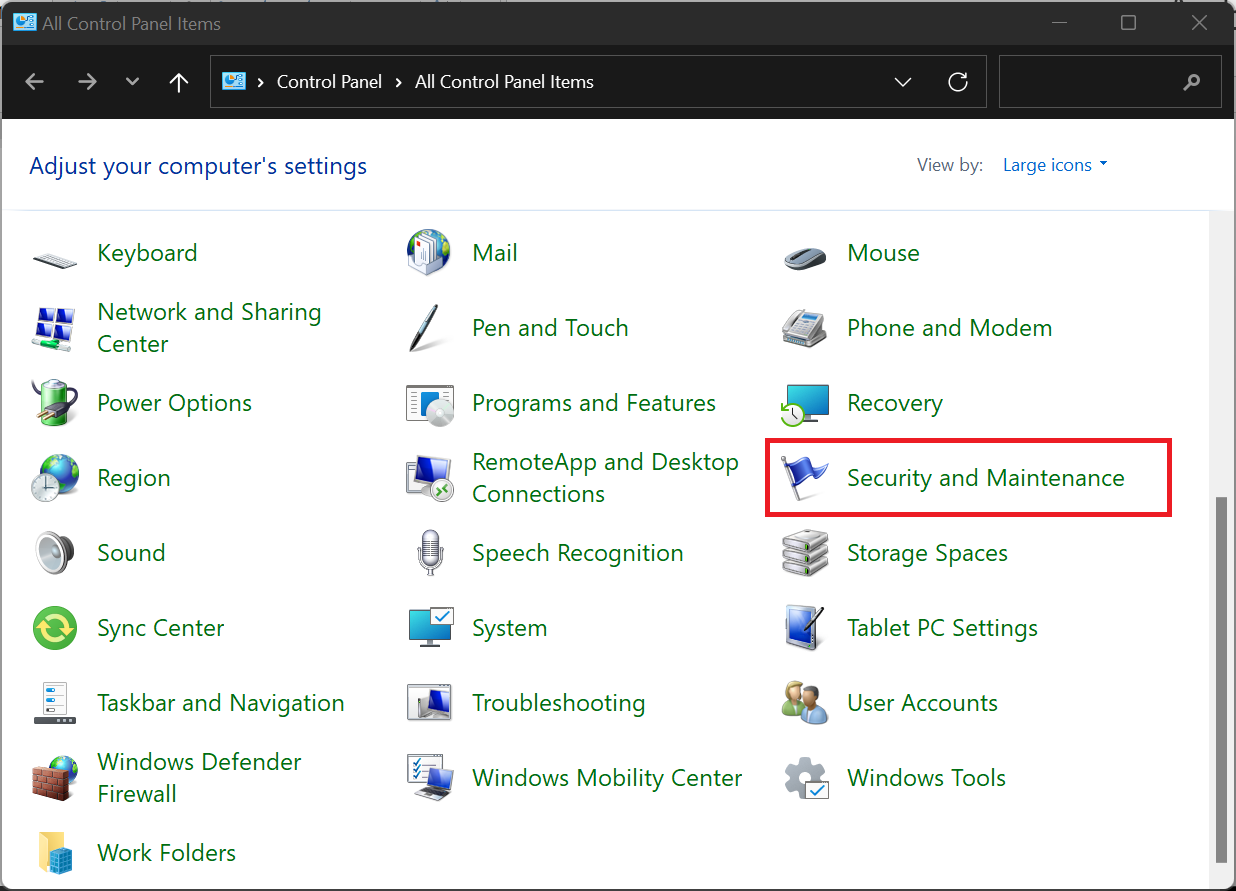Viewport: 1236px width, 891px height.
Task: Click the Power Options label
Action: (x=174, y=403)
